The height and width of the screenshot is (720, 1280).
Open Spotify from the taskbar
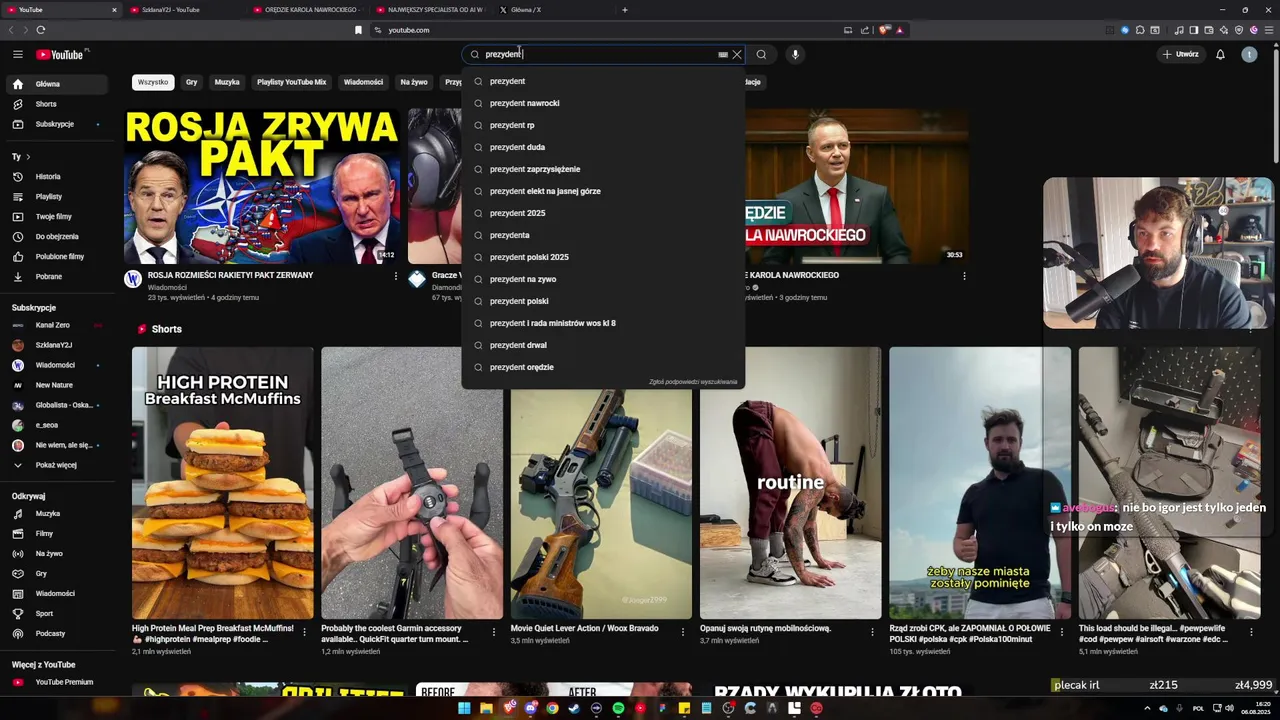[618, 708]
